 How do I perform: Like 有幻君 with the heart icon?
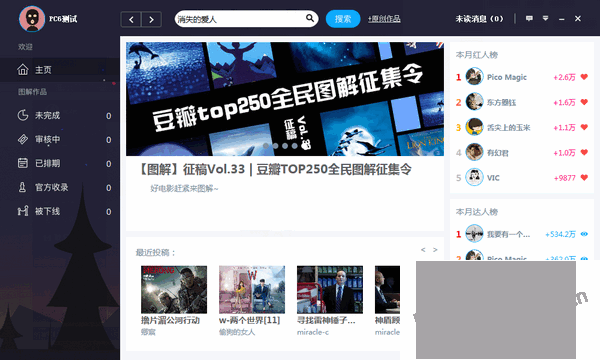(584, 152)
